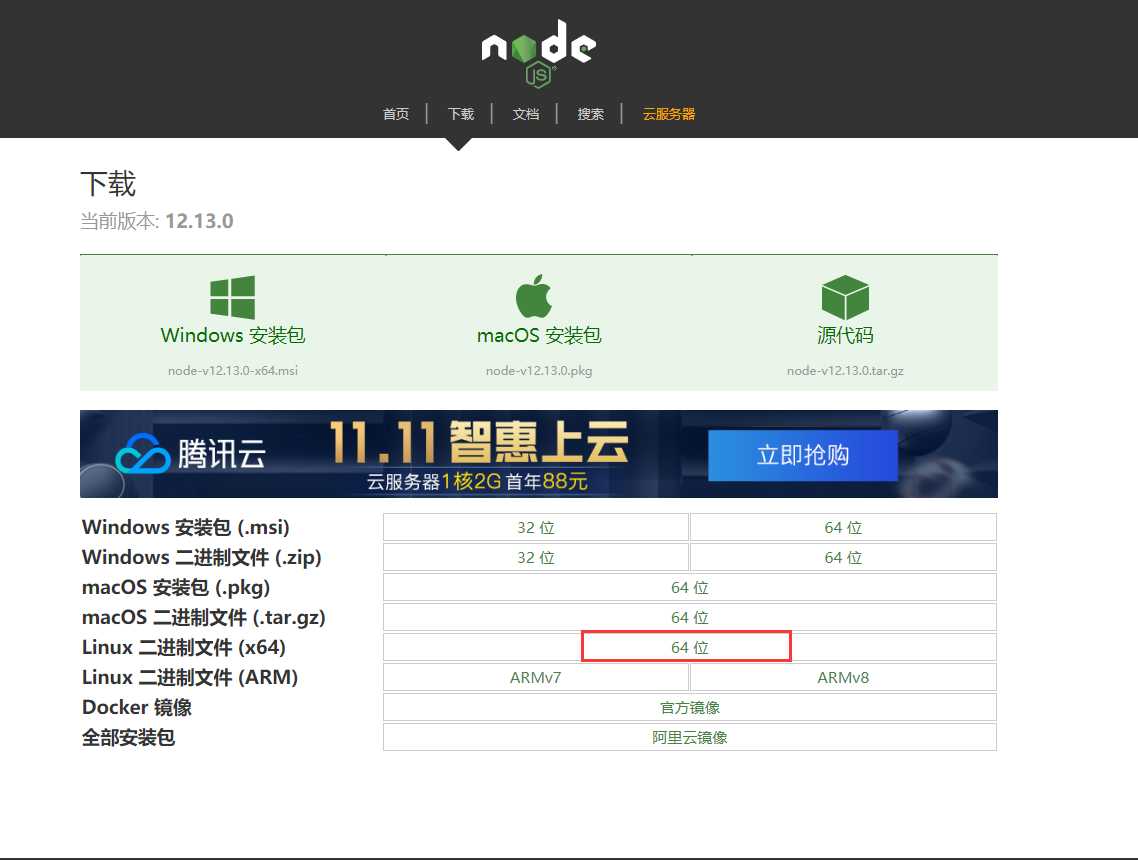This screenshot has width=1138, height=860.
Task: Open the 阿里云镜像 download page
Action: coord(690,737)
